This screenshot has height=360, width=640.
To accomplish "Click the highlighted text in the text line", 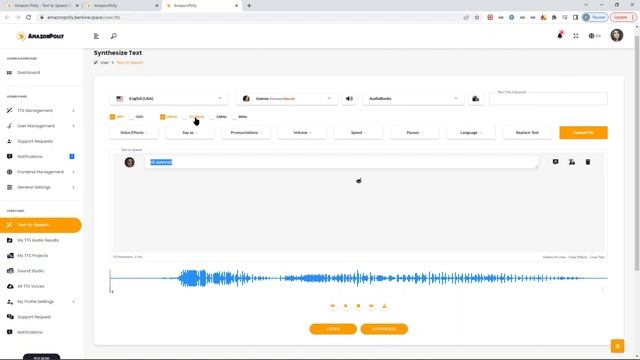I will [161, 162].
